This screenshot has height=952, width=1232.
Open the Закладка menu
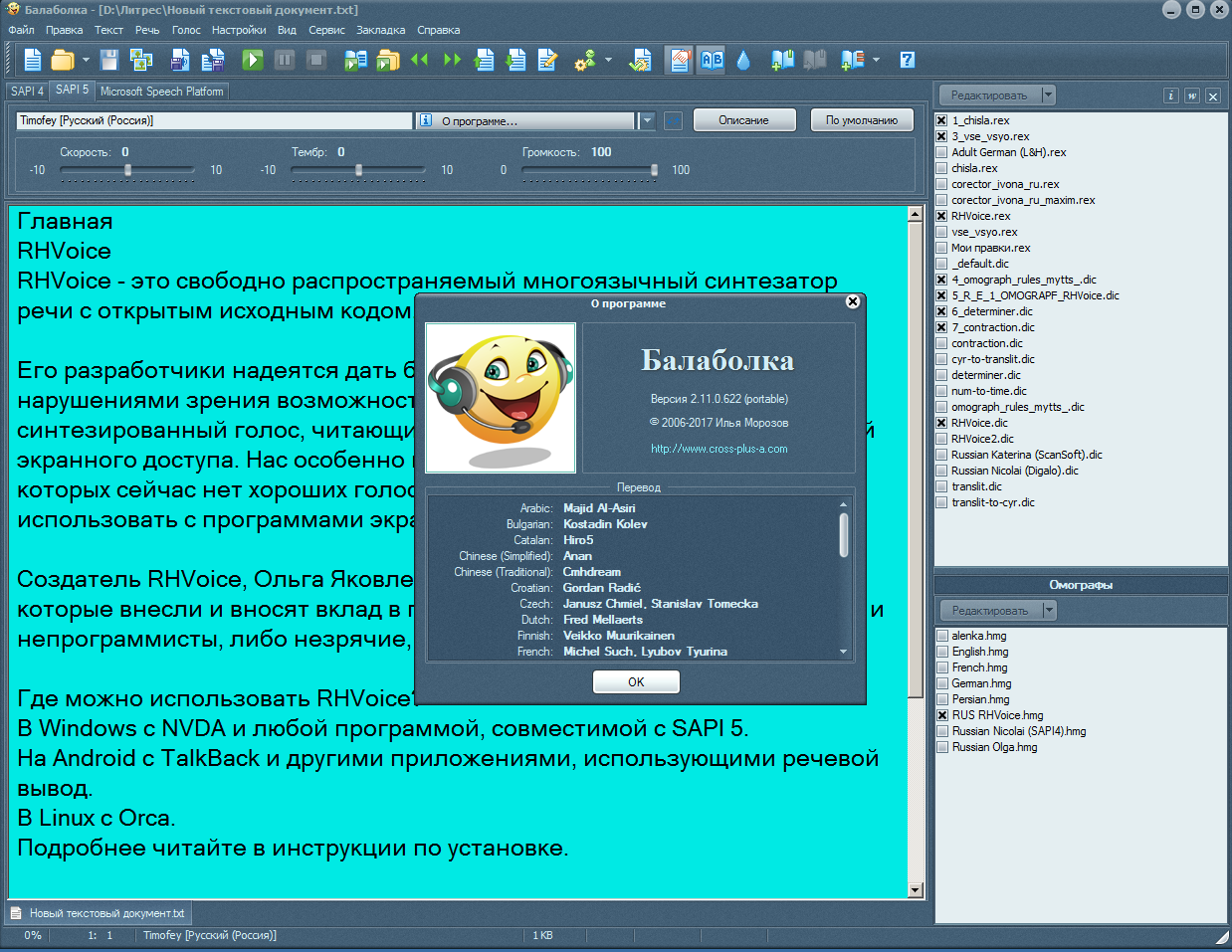[380, 30]
